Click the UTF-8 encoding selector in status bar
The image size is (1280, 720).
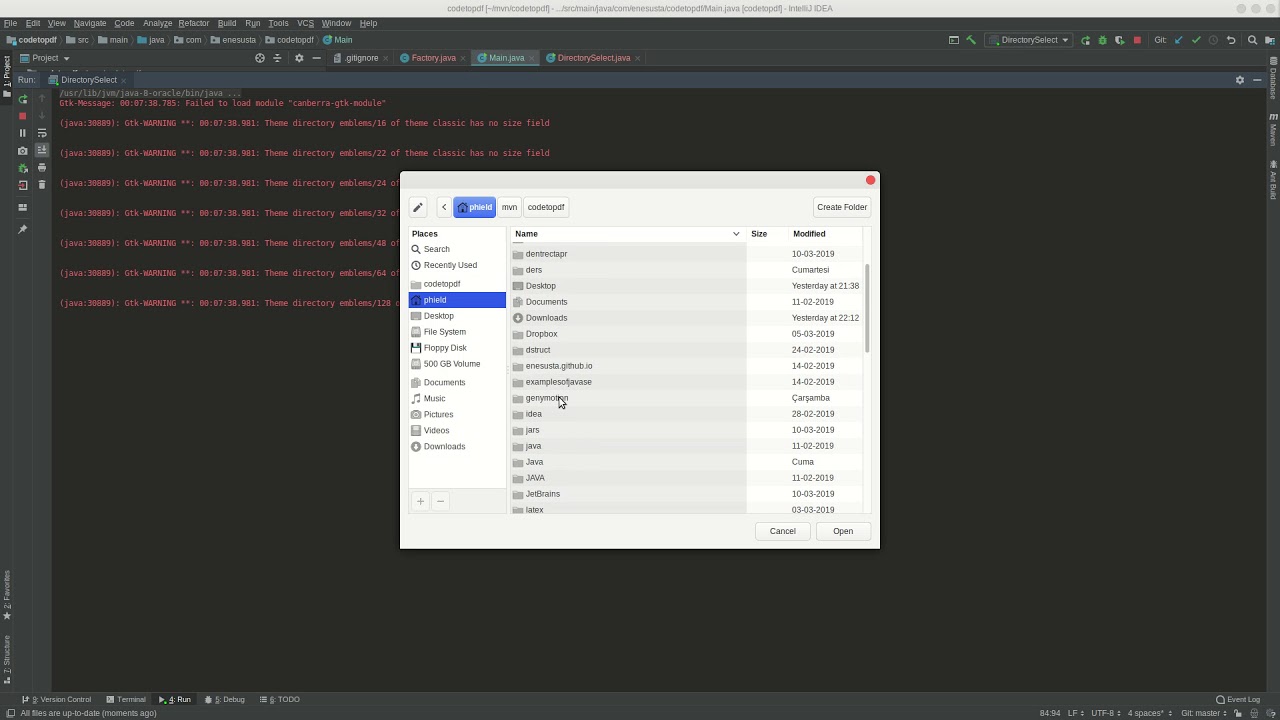[x=1104, y=713]
